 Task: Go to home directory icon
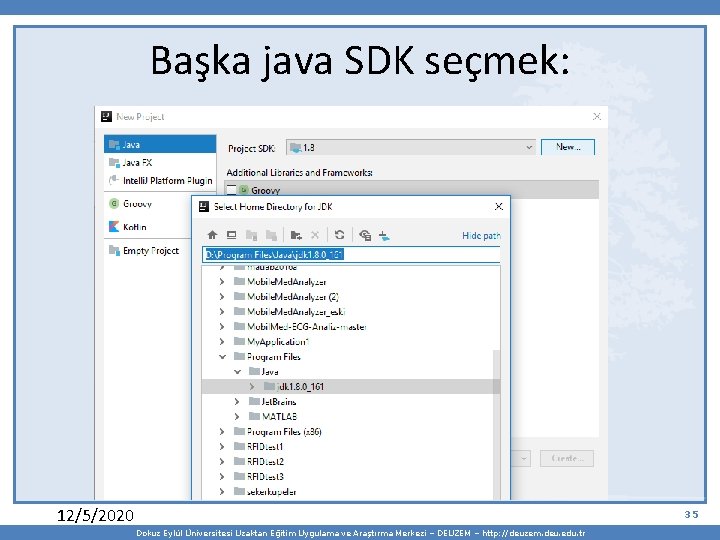[212, 235]
